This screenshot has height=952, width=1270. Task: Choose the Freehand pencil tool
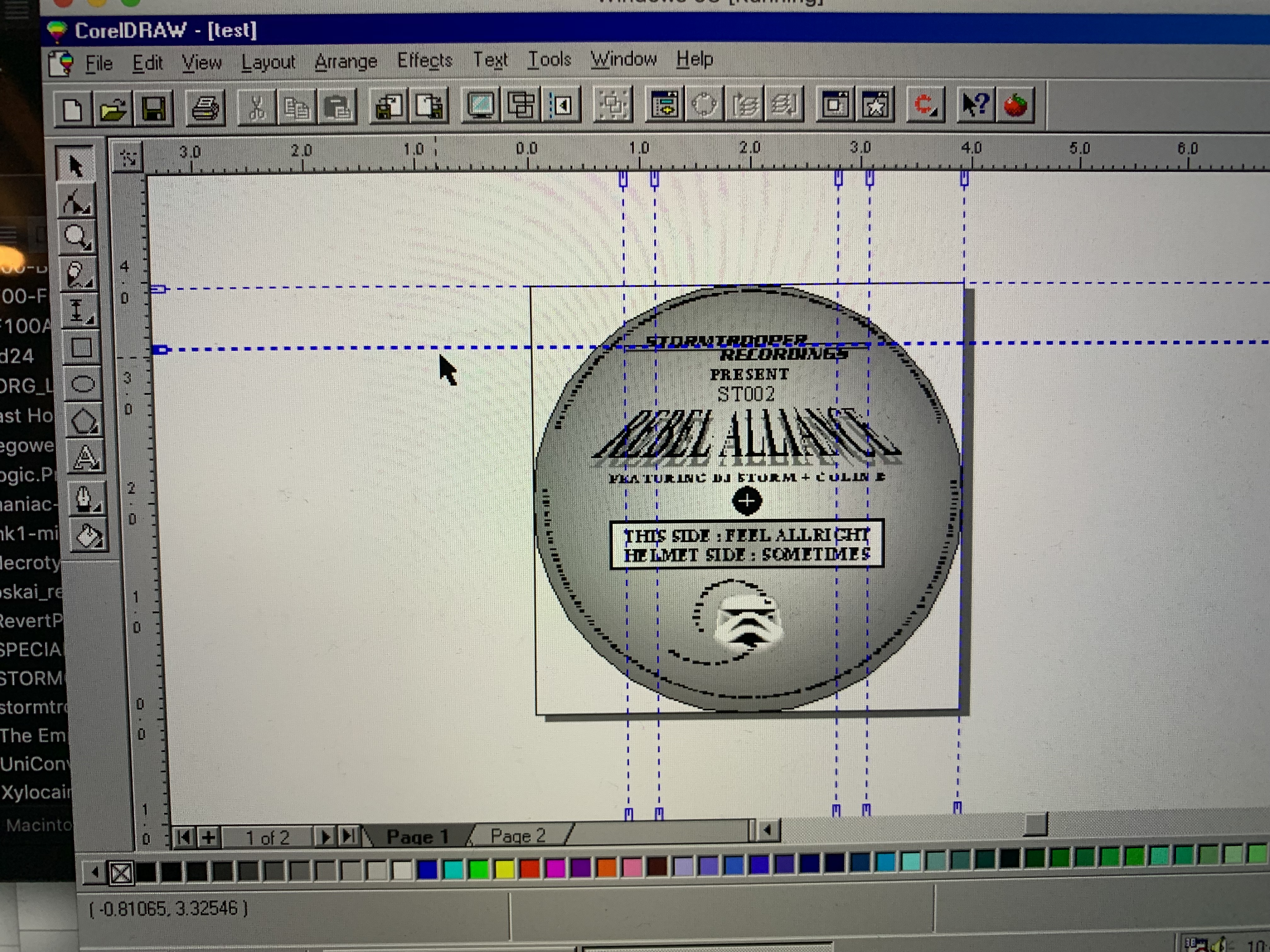tap(79, 274)
